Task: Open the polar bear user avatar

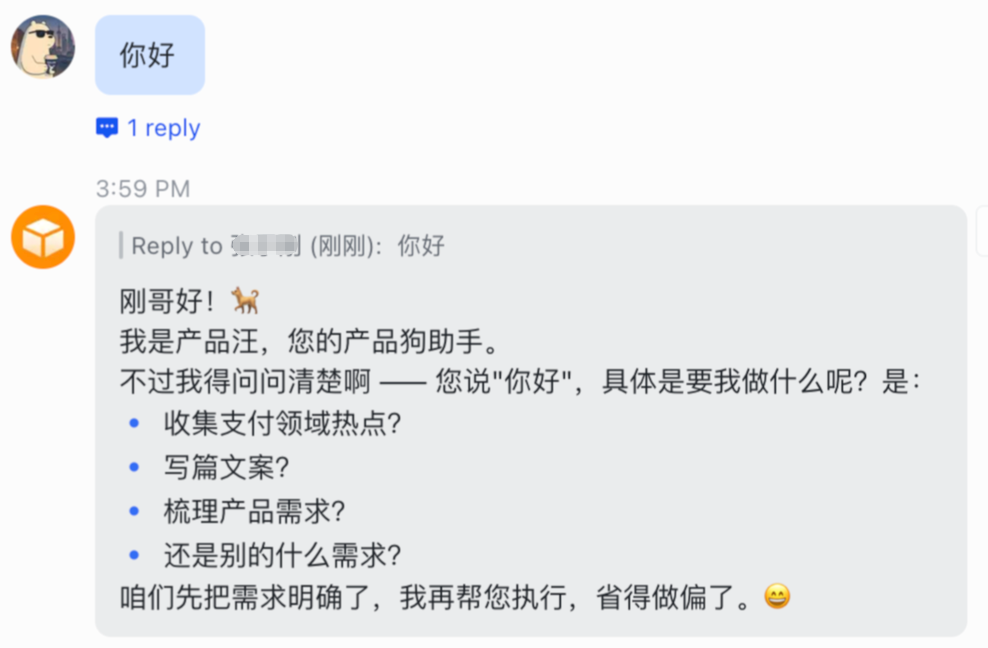Action: (x=42, y=47)
